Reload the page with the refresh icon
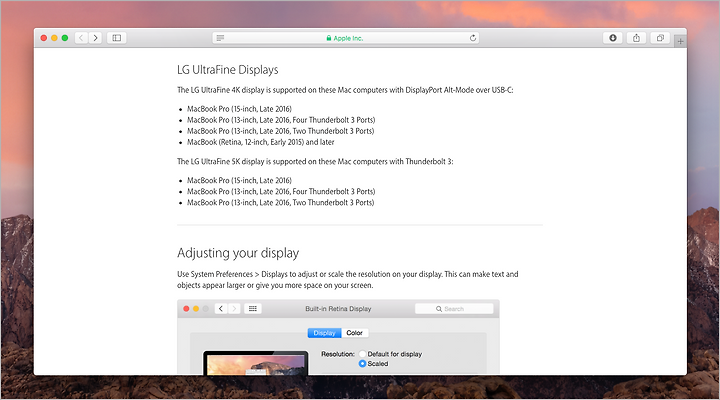The width and height of the screenshot is (720, 400). pos(472,38)
